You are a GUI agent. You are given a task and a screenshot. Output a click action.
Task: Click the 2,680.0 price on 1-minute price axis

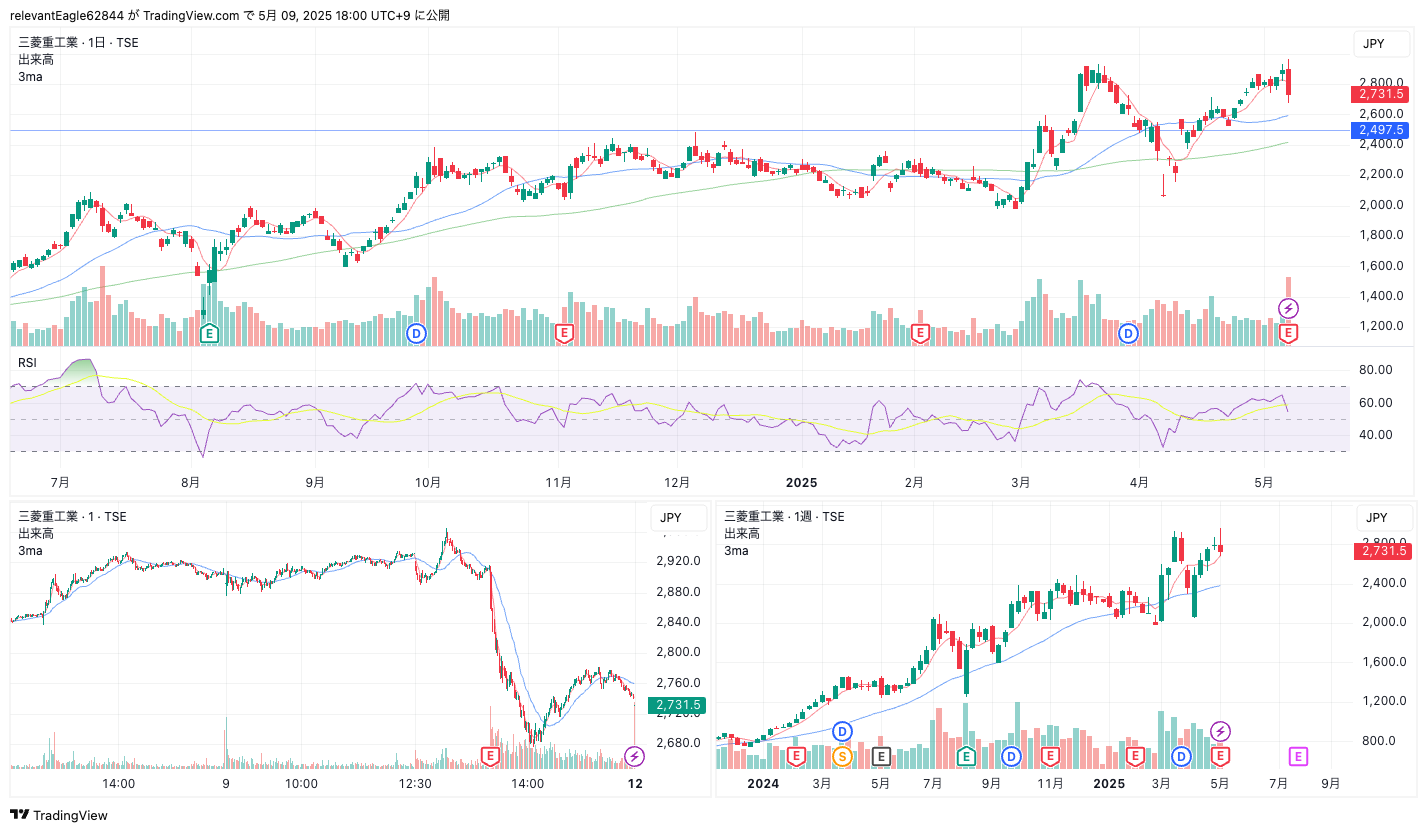pyautogui.click(x=678, y=743)
